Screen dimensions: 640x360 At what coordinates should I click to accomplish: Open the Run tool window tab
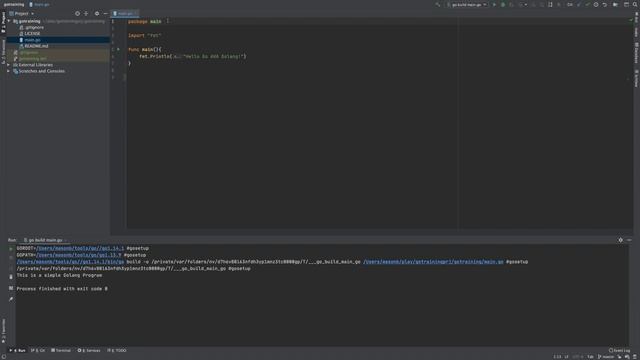point(18,350)
